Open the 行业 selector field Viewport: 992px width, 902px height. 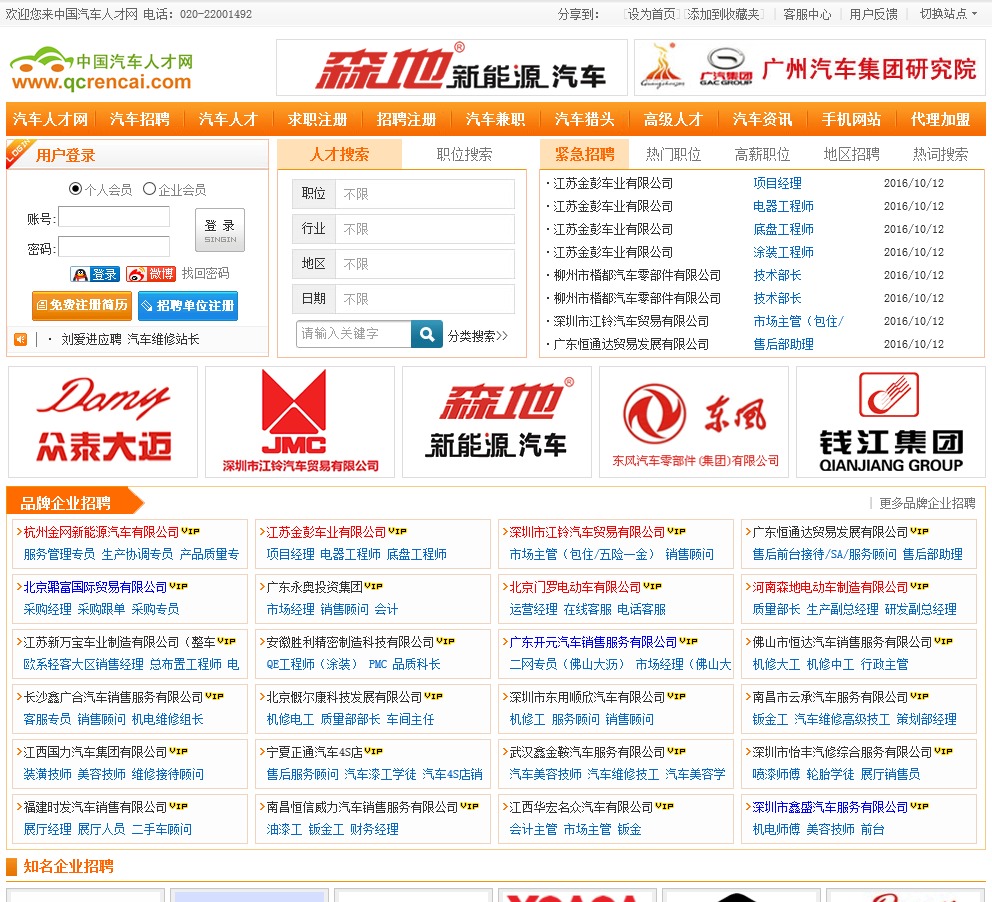(403, 229)
